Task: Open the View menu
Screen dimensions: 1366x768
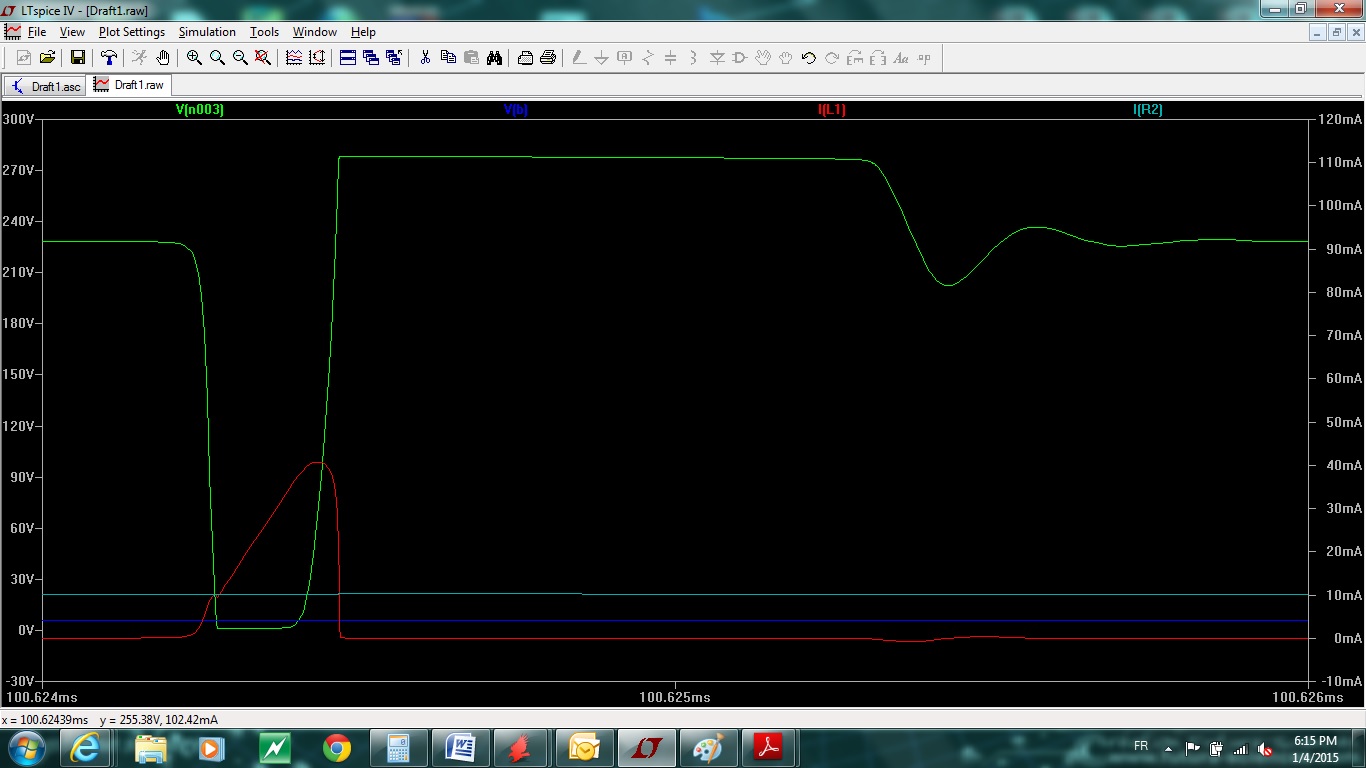Action: click(72, 32)
